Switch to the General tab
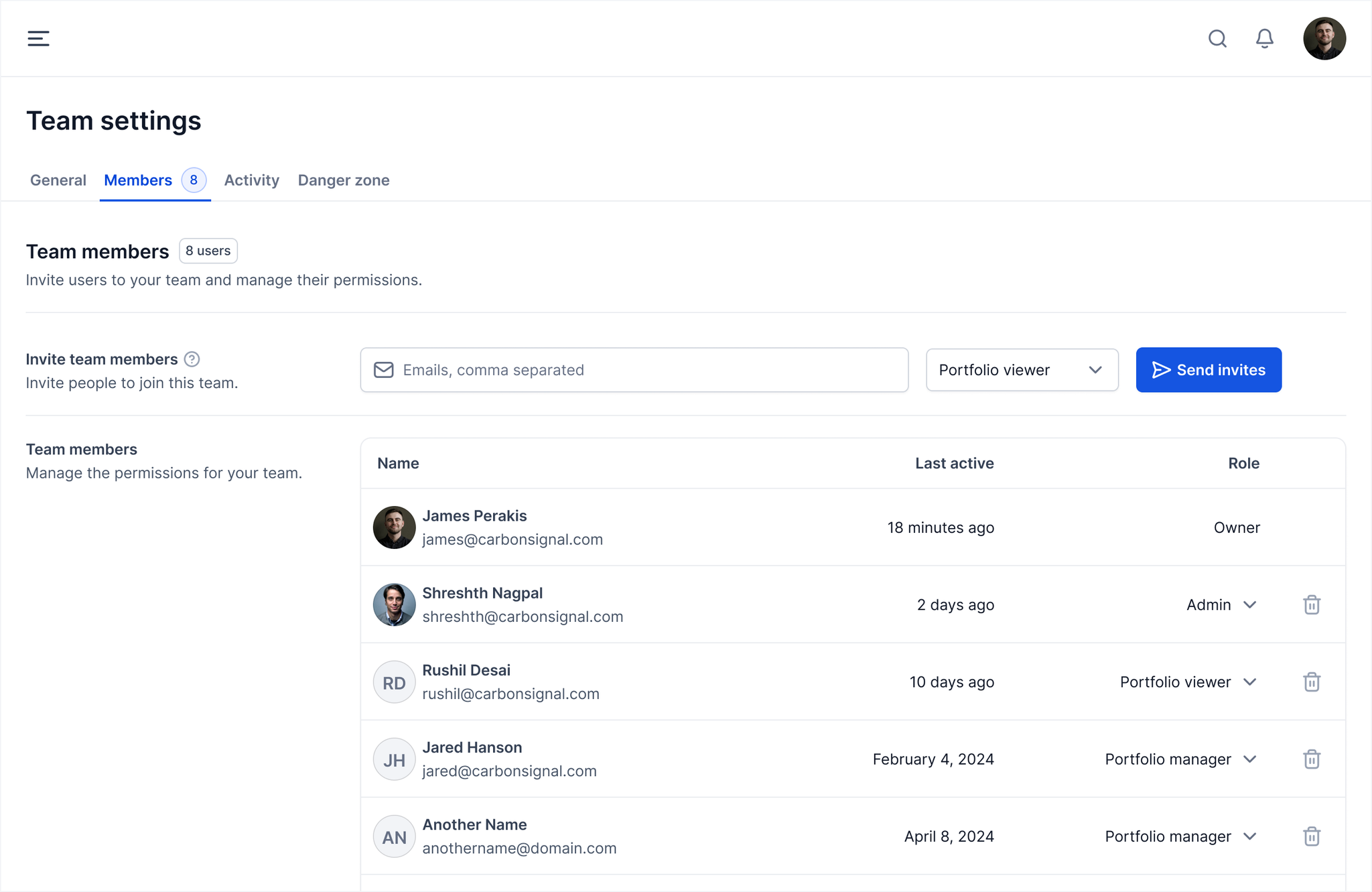This screenshot has width=1372, height=892. [x=58, y=180]
